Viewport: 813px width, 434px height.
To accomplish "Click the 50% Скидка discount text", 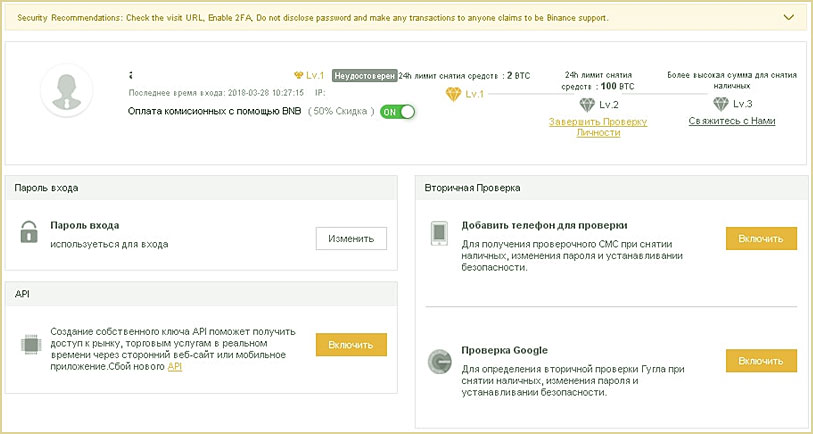I will 341,111.
